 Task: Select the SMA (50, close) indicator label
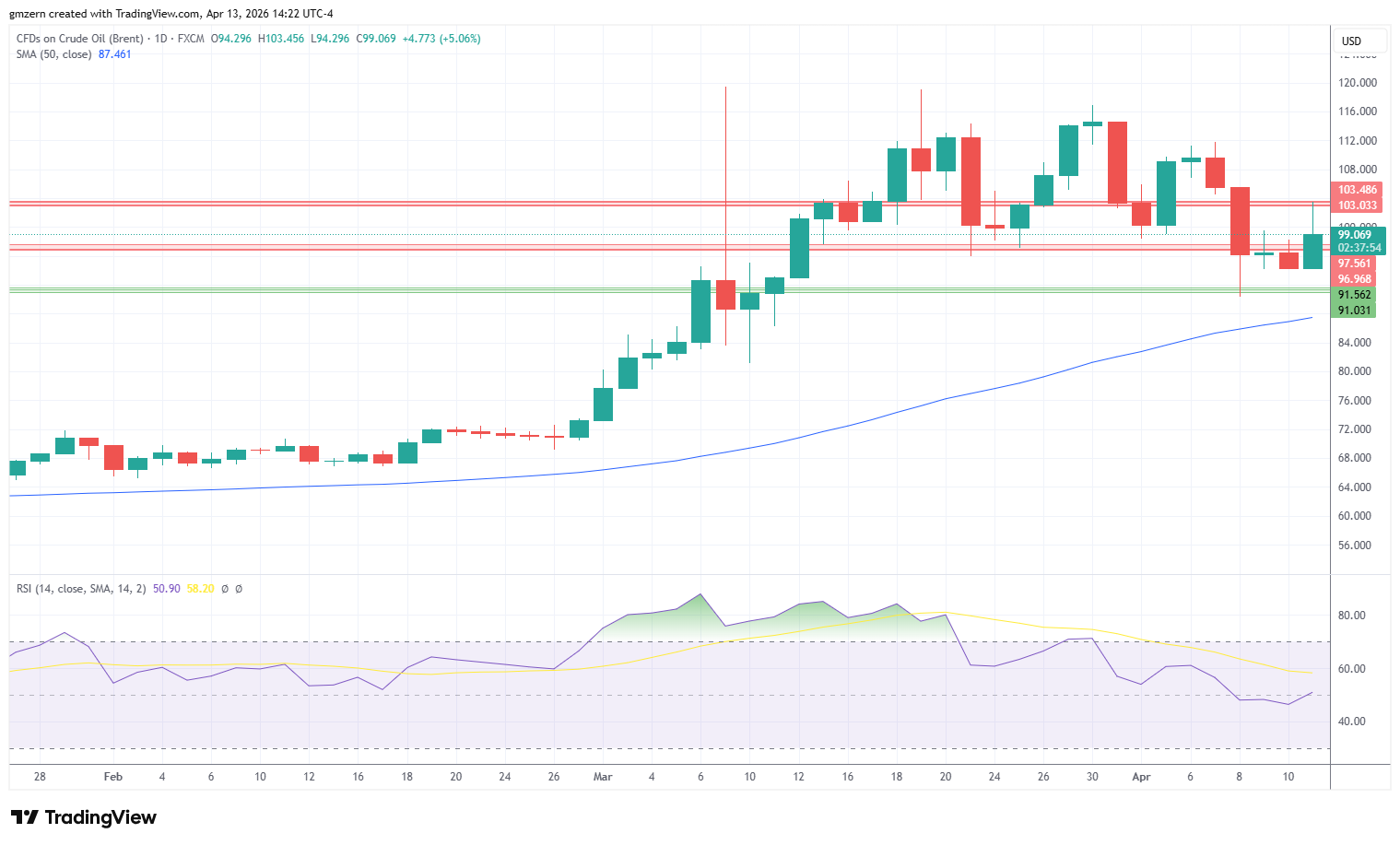point(54,54)
